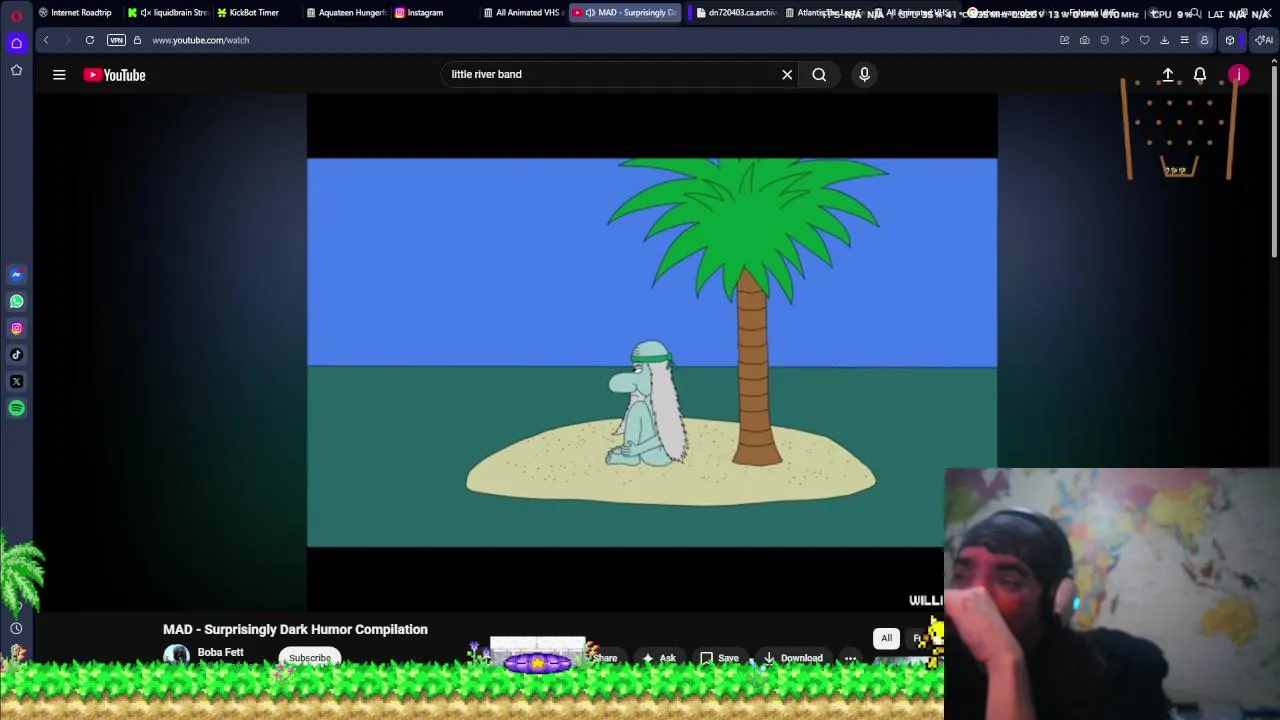
Task: Go back with the browser back arrow
Action: (46, 40)
